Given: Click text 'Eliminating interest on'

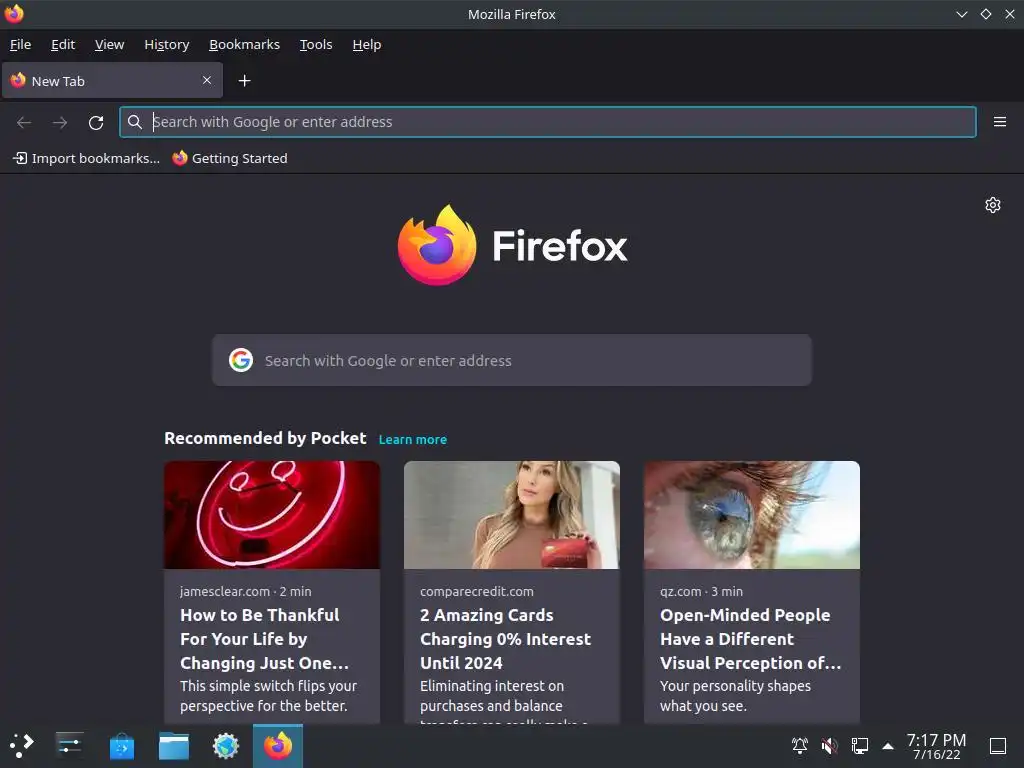Looking at the screenshot, I should 492,686.
